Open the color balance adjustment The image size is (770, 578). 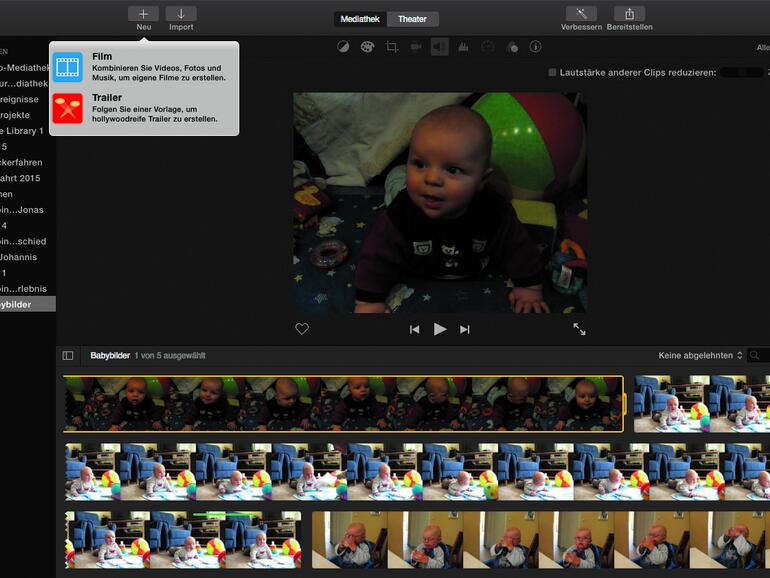pyautogui.click(x=343, y=47)
